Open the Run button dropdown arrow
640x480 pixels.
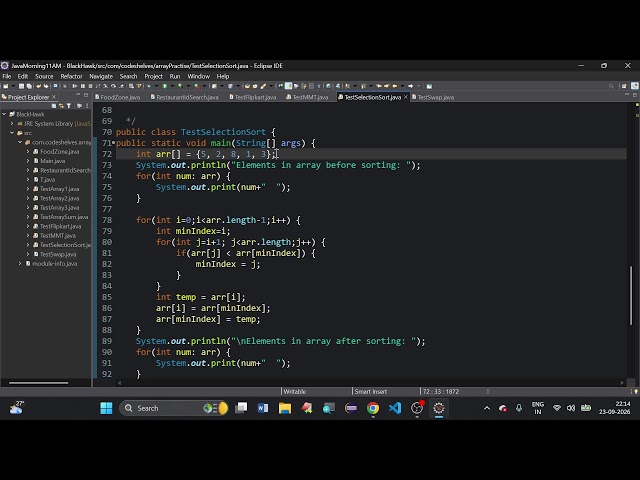172,86
